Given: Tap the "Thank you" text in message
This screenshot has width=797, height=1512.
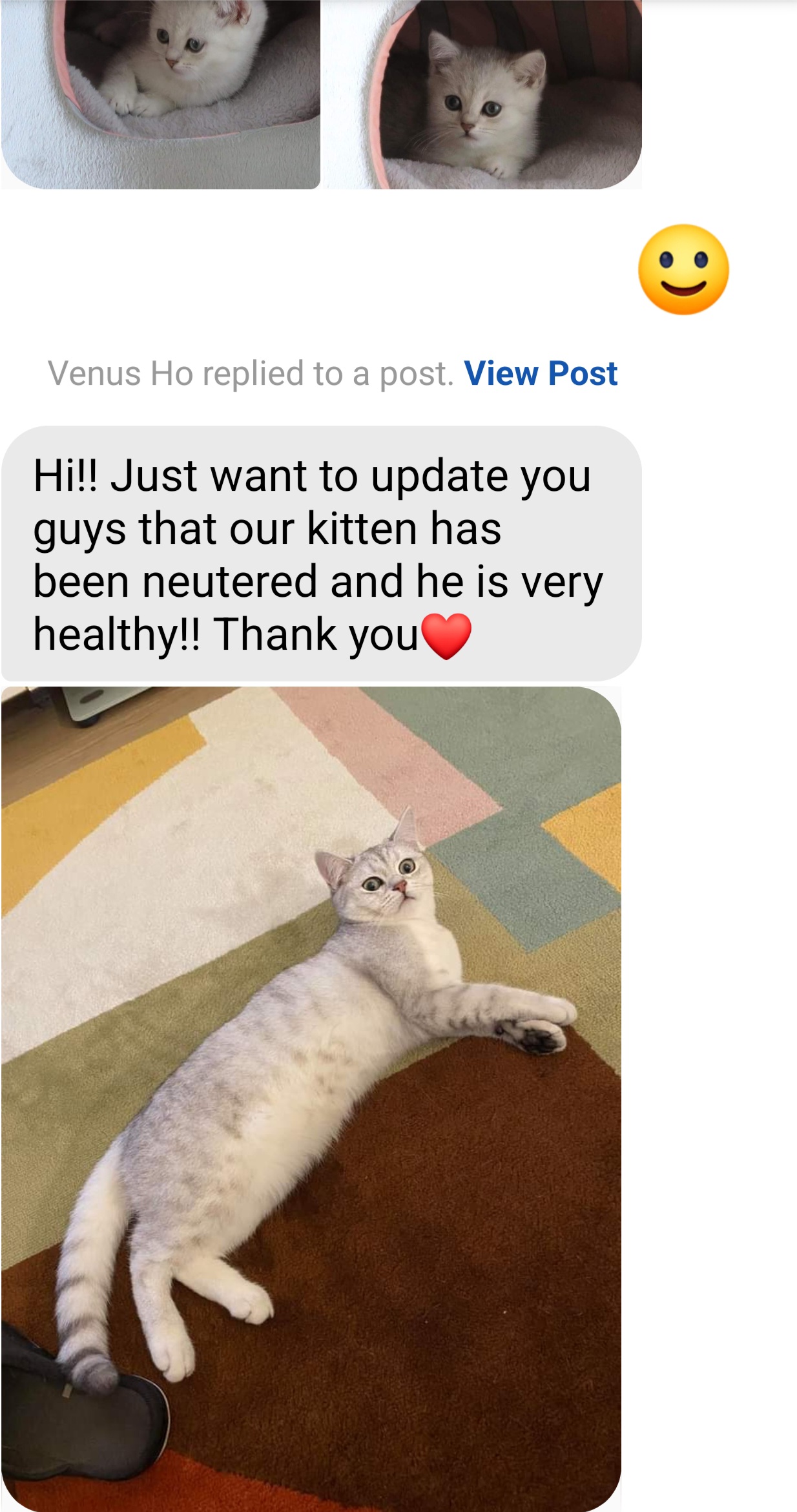Looking at the screenshot, I should coord(316,634).
